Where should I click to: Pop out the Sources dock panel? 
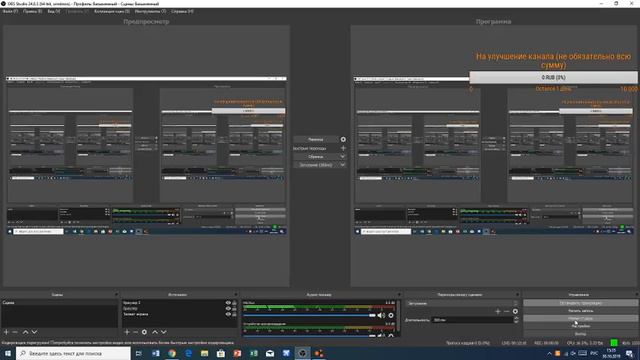coord(236,294)
